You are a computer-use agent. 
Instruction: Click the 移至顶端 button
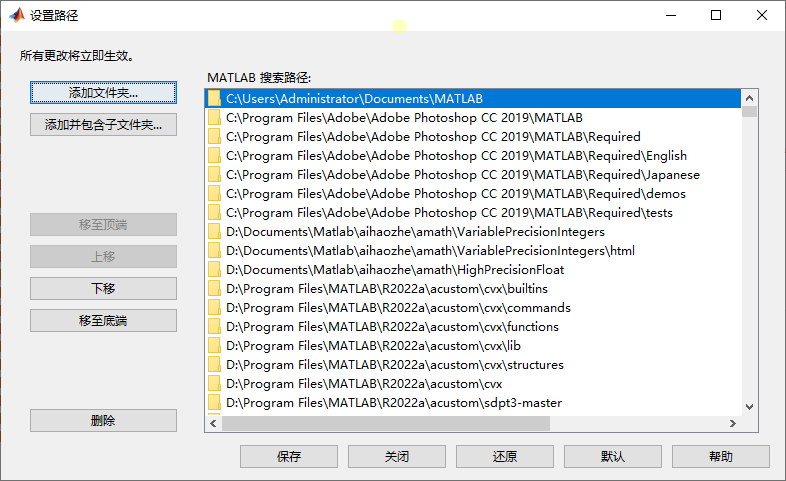pos(103,224)
